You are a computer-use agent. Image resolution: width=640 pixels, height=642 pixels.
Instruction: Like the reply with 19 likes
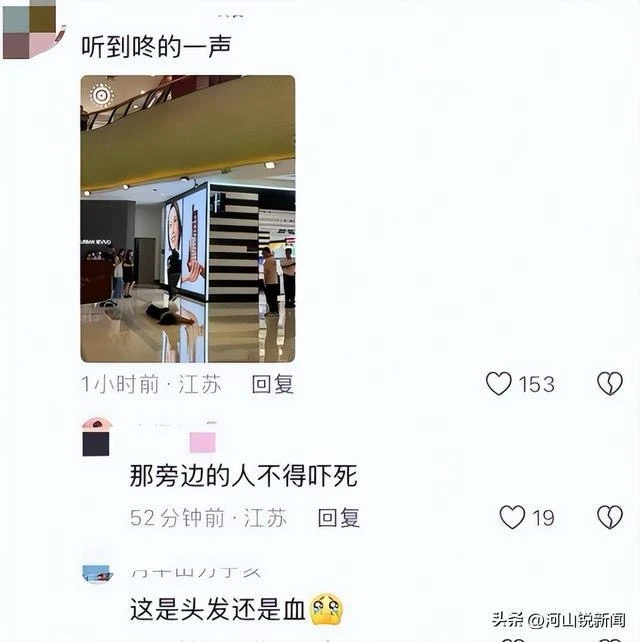(512, 517)
